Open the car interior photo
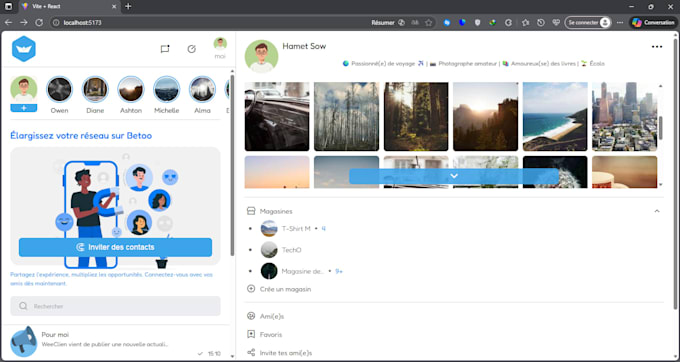680x362 pixels. pyautogui.click(x=277, y=117)
